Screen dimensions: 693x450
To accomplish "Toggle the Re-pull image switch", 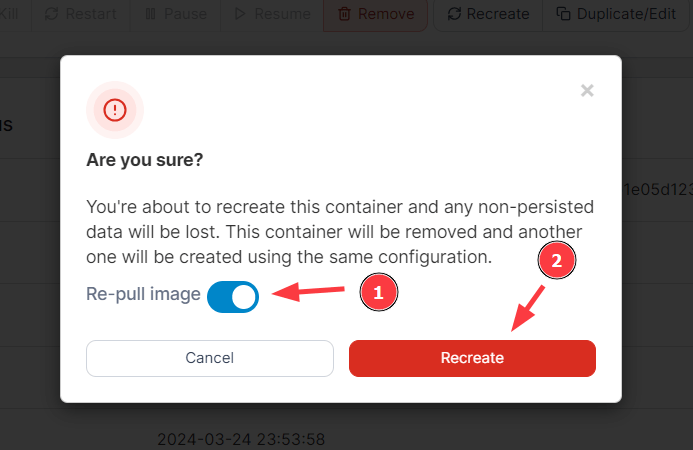I will pos(232,296).
